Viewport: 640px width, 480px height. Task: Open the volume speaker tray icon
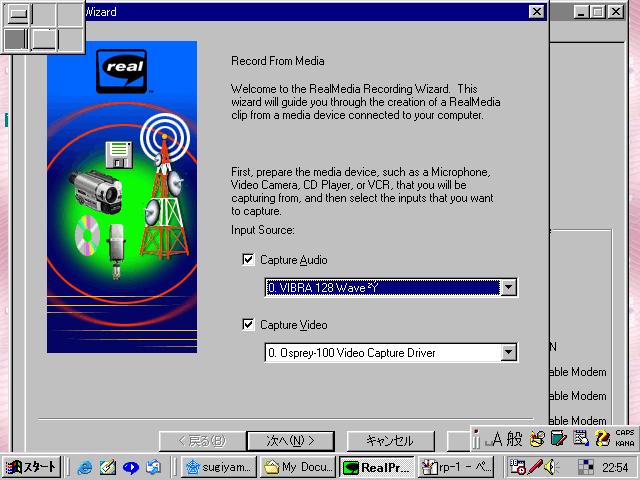tap(551, 467)
